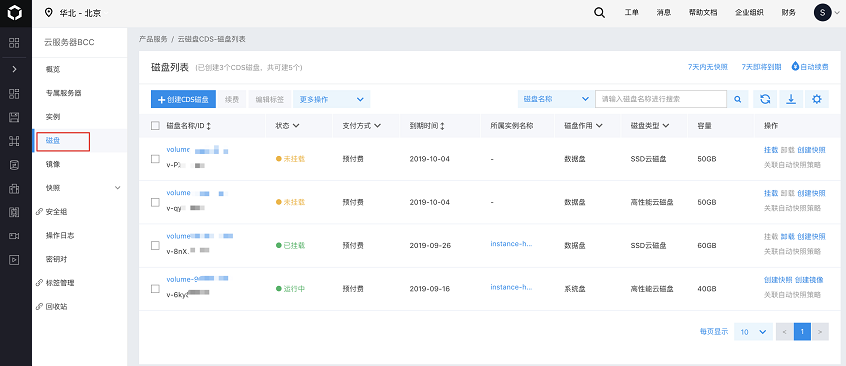Click the download export icon
The width and height of the screenshot is (846, 366).
pyautogui.click(x=790, y=99)
